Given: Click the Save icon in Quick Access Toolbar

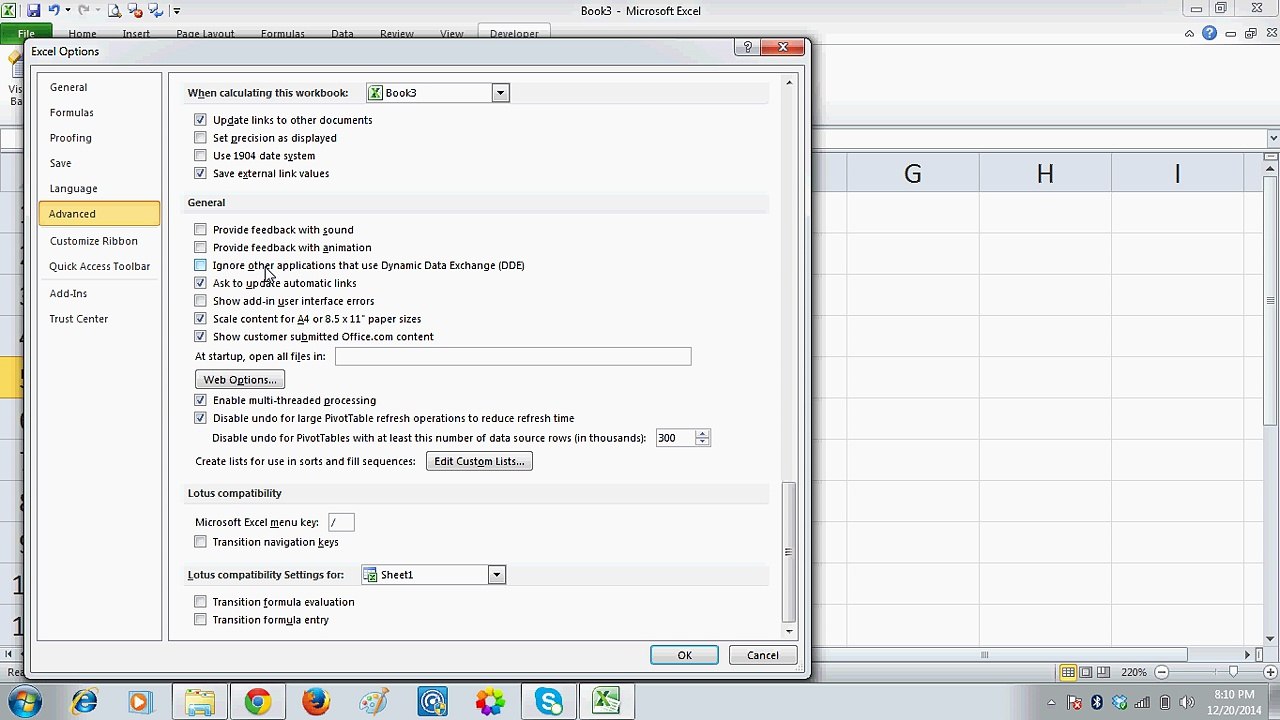Looking at the screenshot, I should pyautogui.click(x=34, y=11).
